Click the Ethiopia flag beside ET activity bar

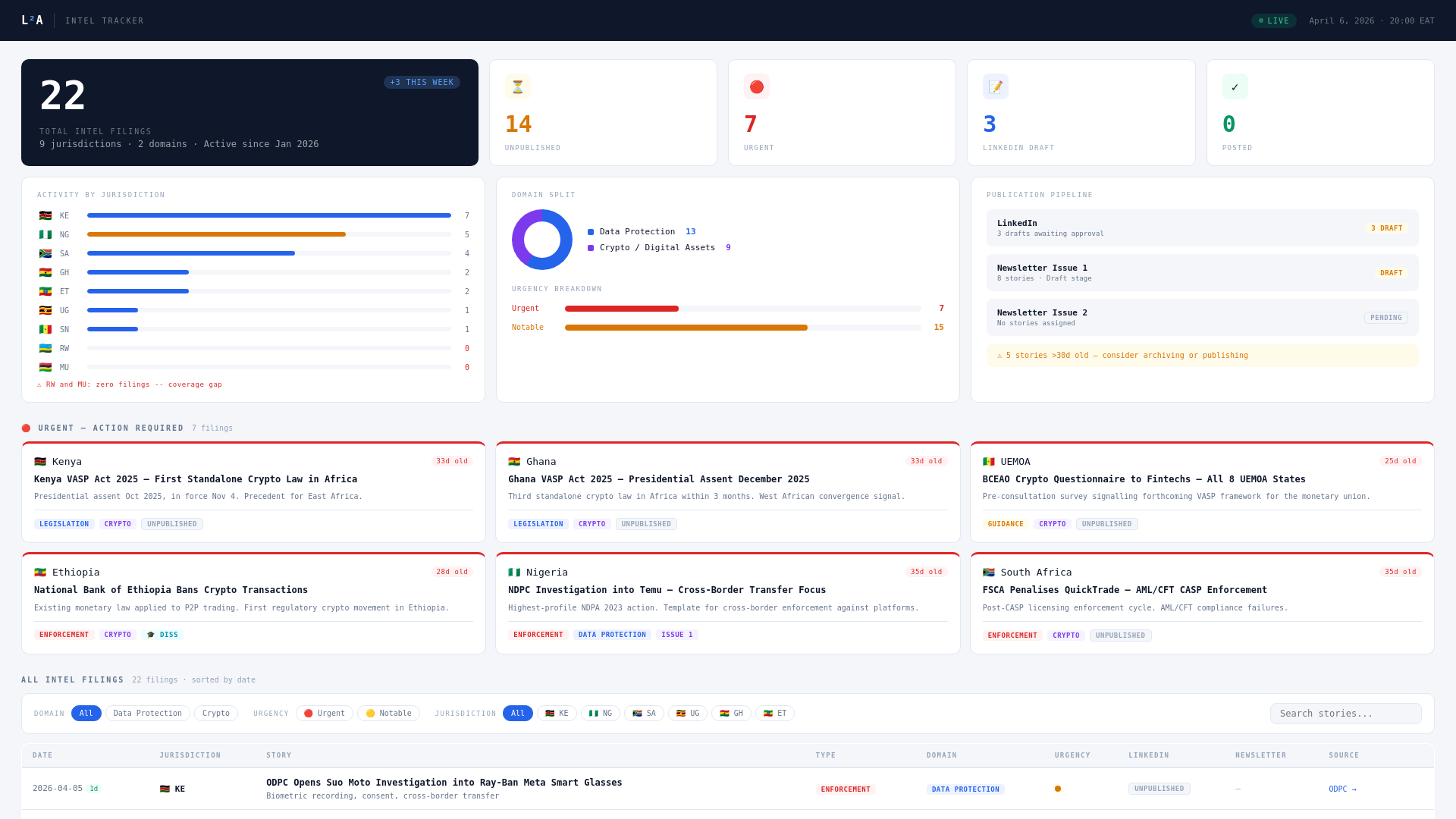[45, 291]
